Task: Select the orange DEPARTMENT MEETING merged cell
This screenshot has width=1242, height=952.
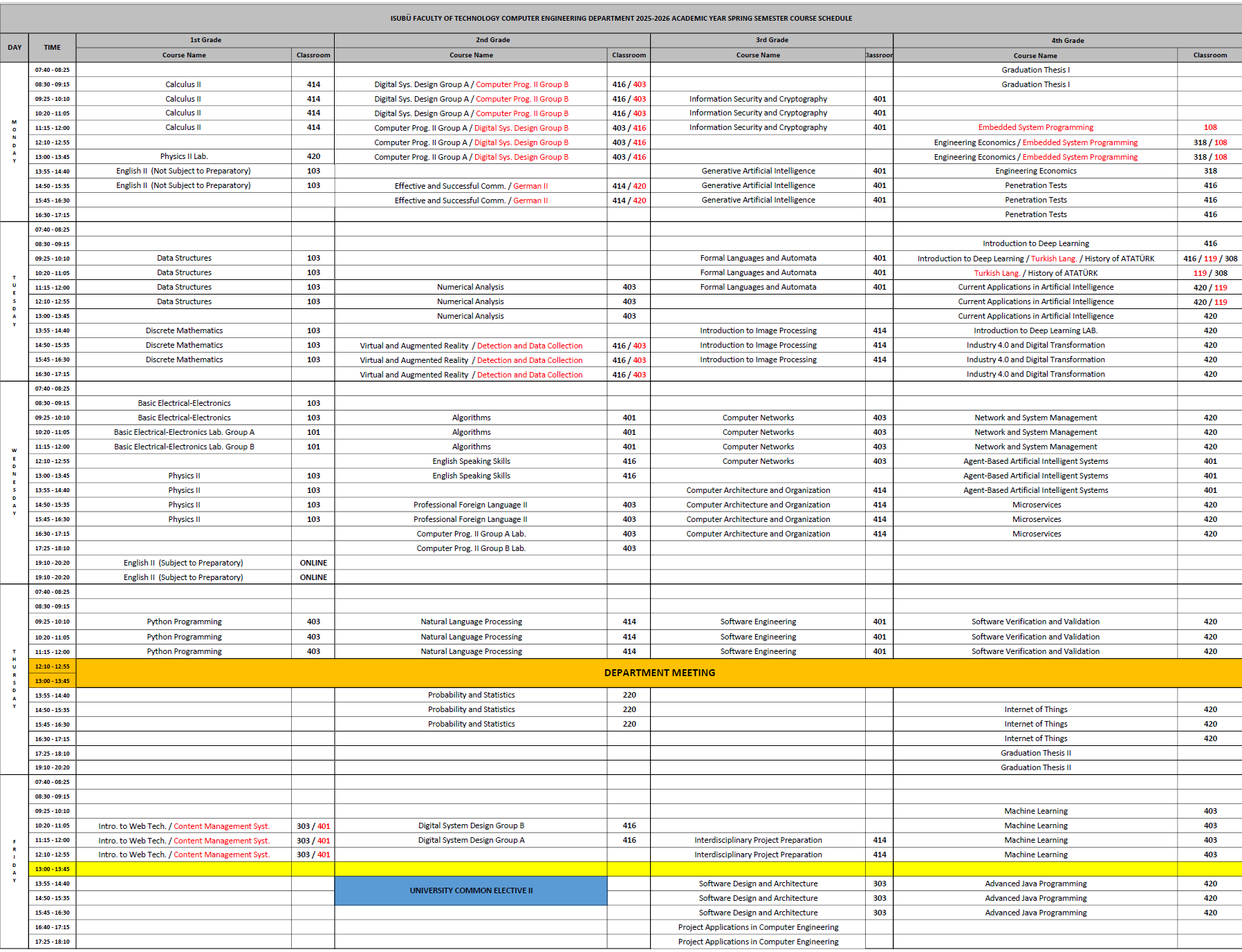Action: (659, 673)
